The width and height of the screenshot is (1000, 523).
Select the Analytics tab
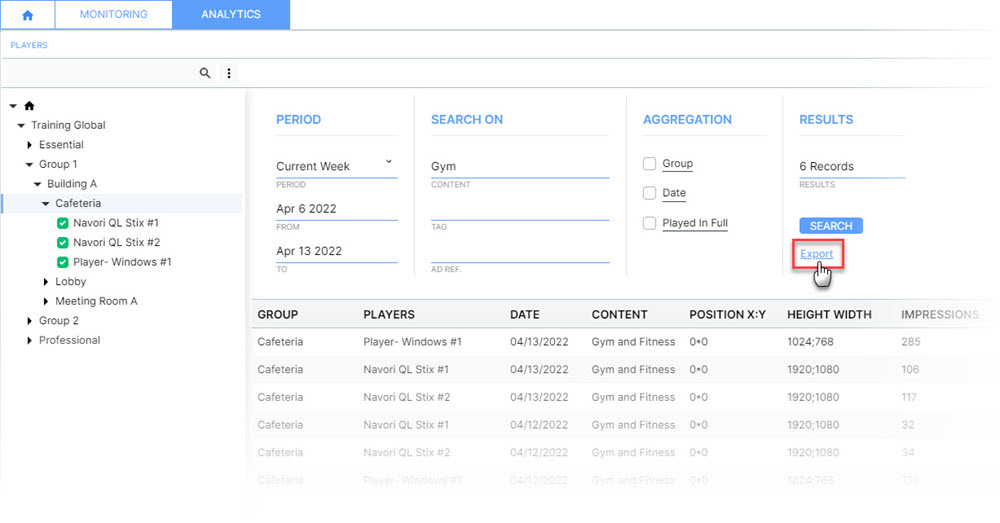230,15
